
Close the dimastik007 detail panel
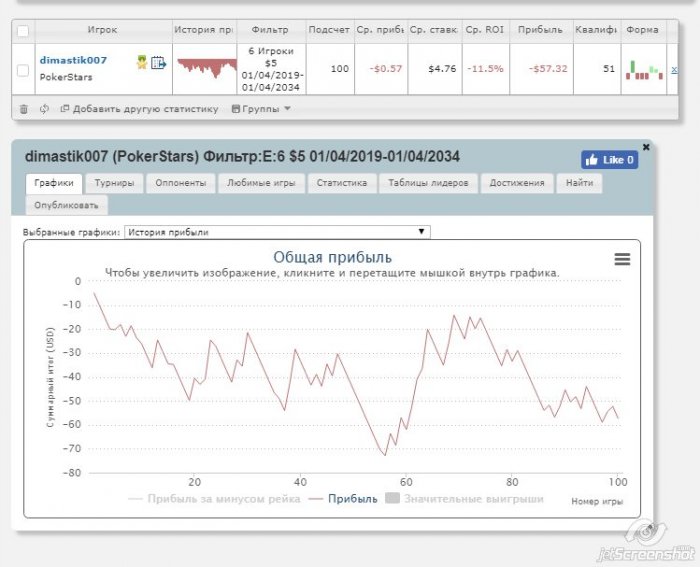(646, 147)
